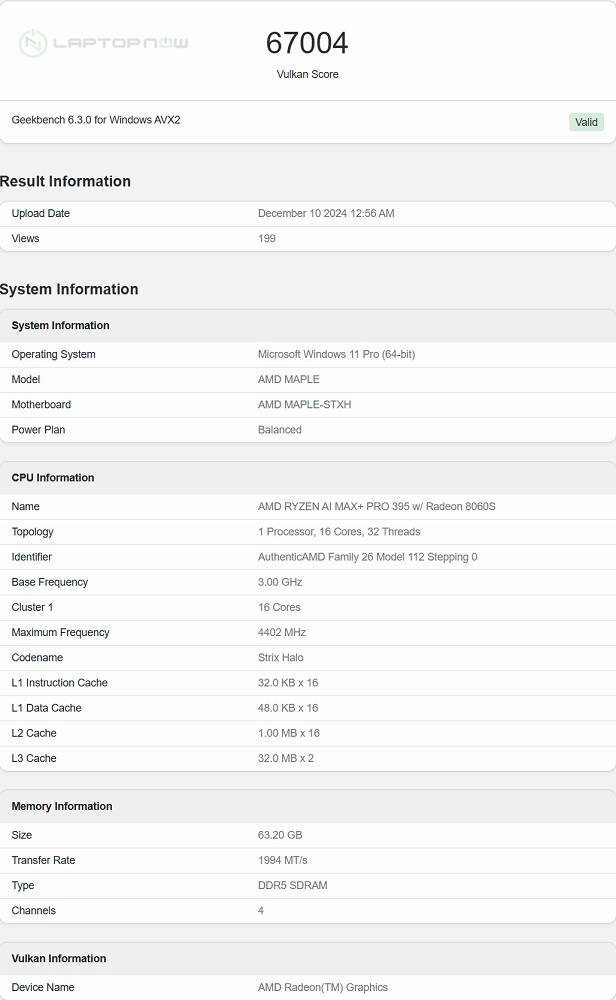Click the Result Information heading
This screenshot has width=616, height=1000.
pyautogui.click(x=66, y=181)
